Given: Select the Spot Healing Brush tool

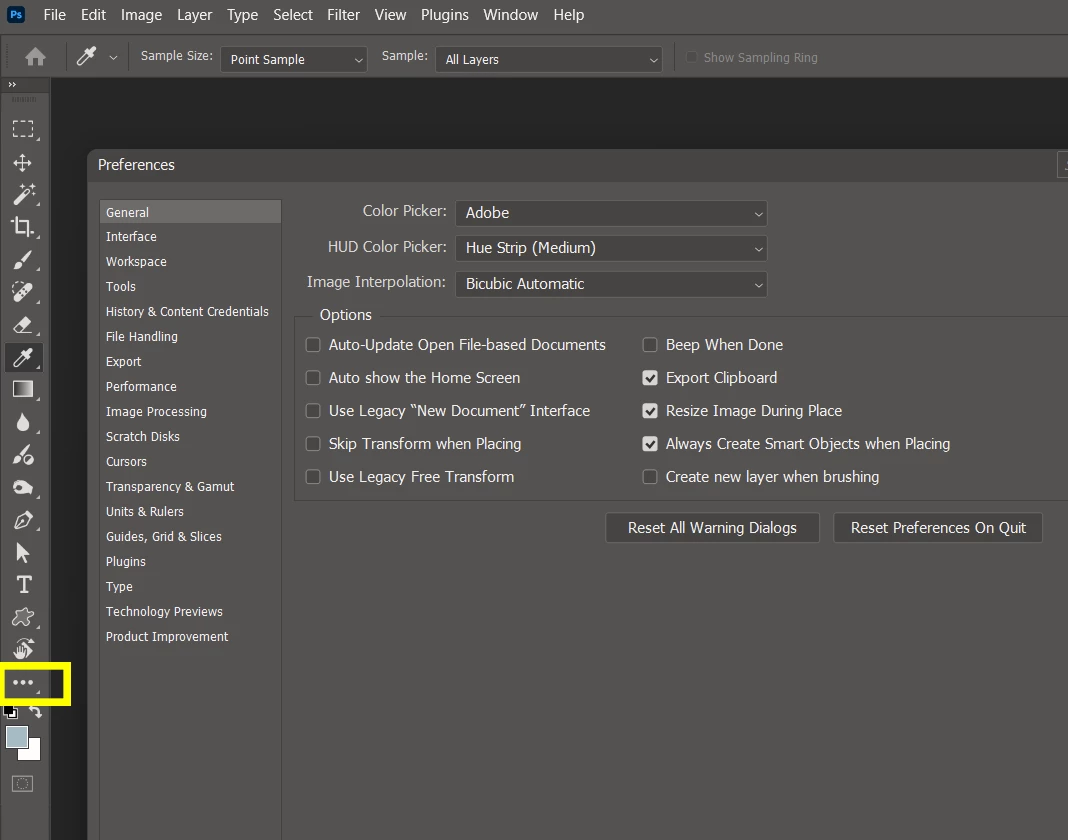Looking at the screenshot, I should tap(22, 292).
